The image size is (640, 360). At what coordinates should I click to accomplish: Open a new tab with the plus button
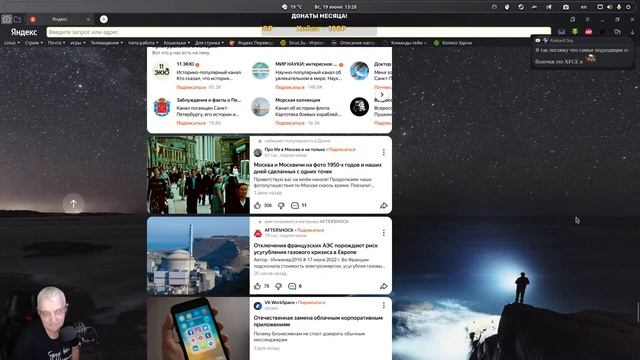coord(104,19)
